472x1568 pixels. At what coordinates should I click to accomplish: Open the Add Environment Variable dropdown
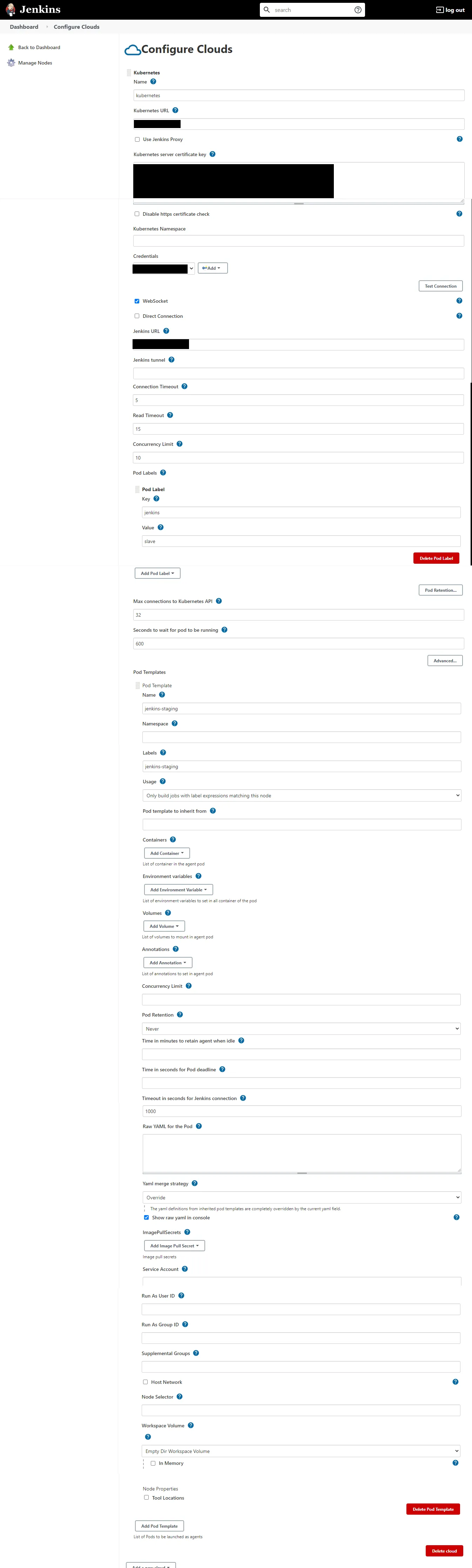click(x=179, y=890)
